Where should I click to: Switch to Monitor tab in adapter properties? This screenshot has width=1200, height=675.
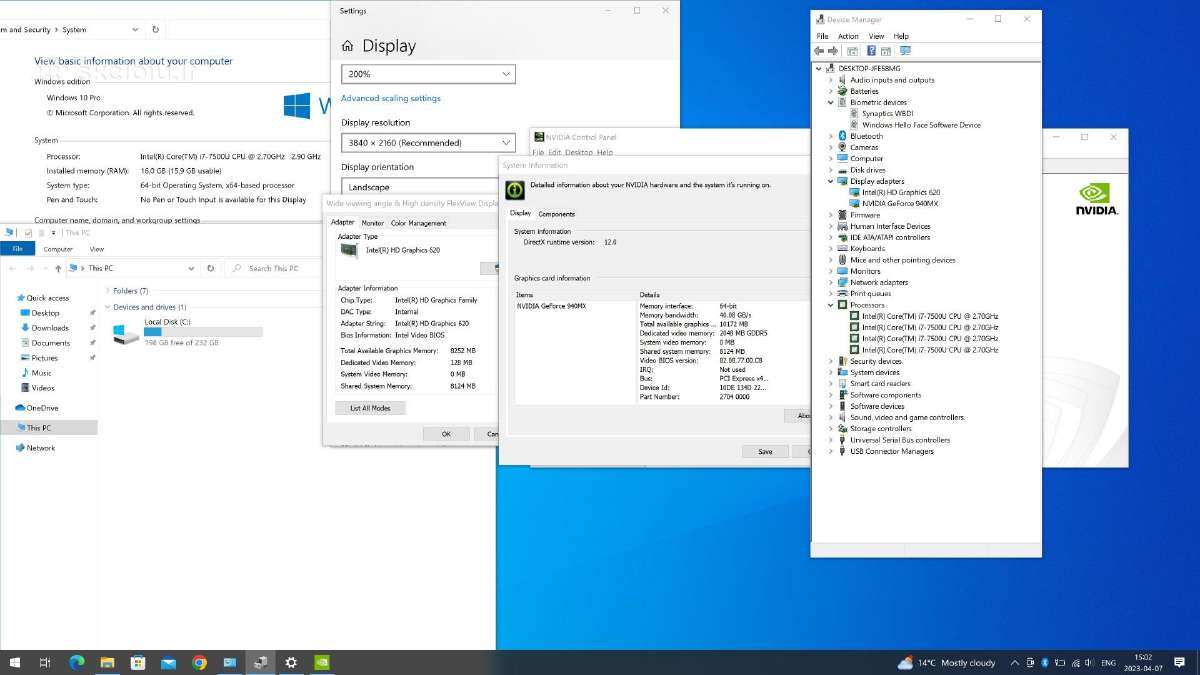[x=372, y=223]
